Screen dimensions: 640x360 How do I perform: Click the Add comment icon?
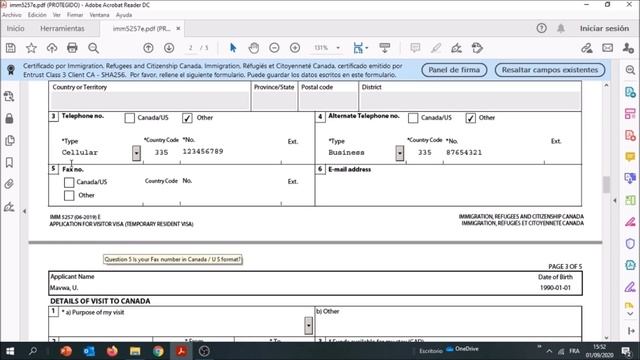tap(416, 48)
